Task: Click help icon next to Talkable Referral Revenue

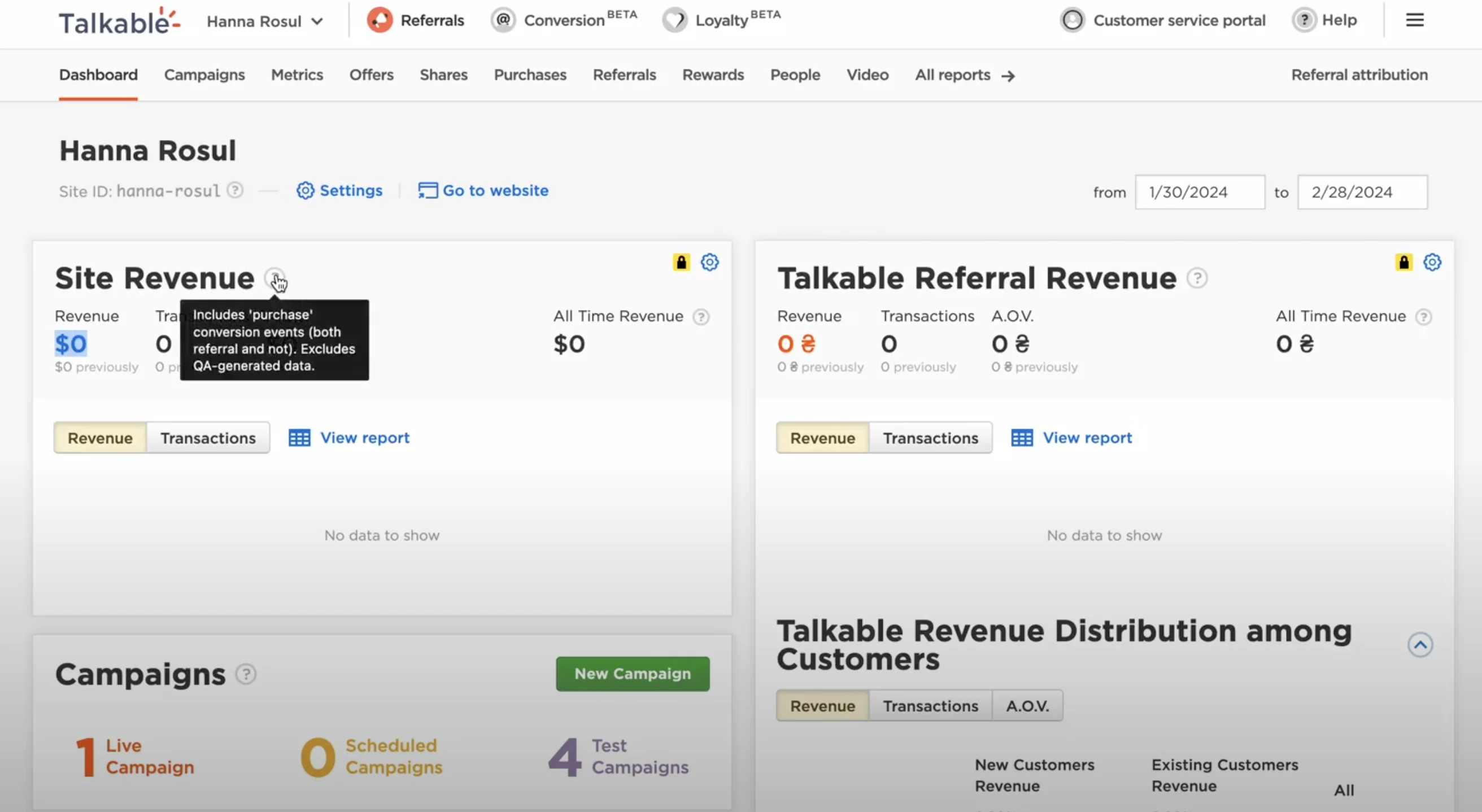Action: pyautogui.click(x=1197, y=278)
